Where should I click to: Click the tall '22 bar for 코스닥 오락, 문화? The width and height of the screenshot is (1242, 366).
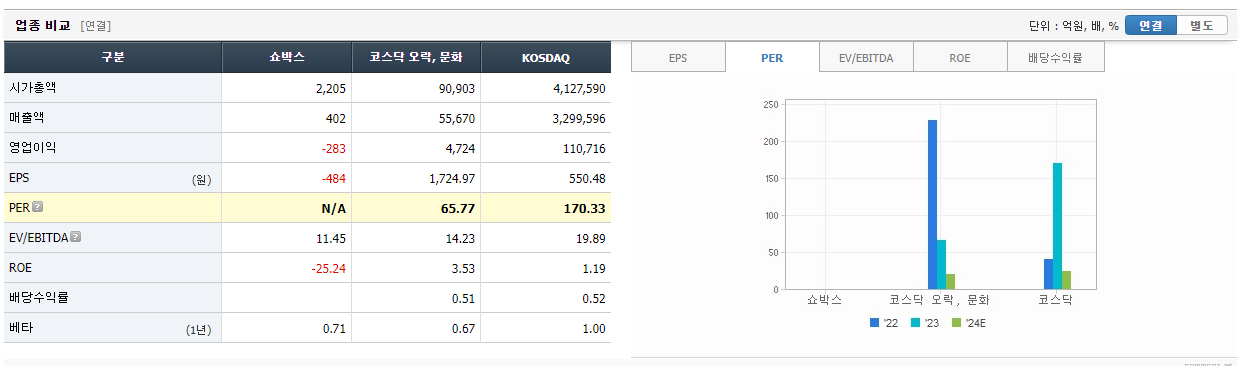[932, 204]
